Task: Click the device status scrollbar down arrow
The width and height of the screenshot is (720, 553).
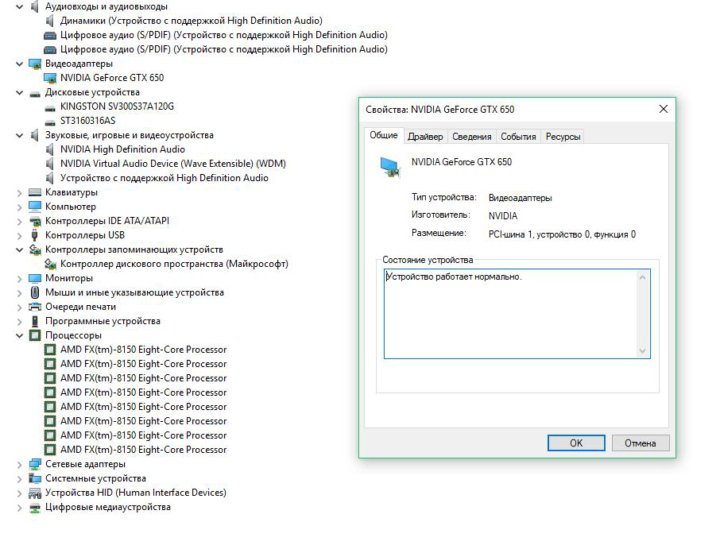Action: (x=642, y=350)
